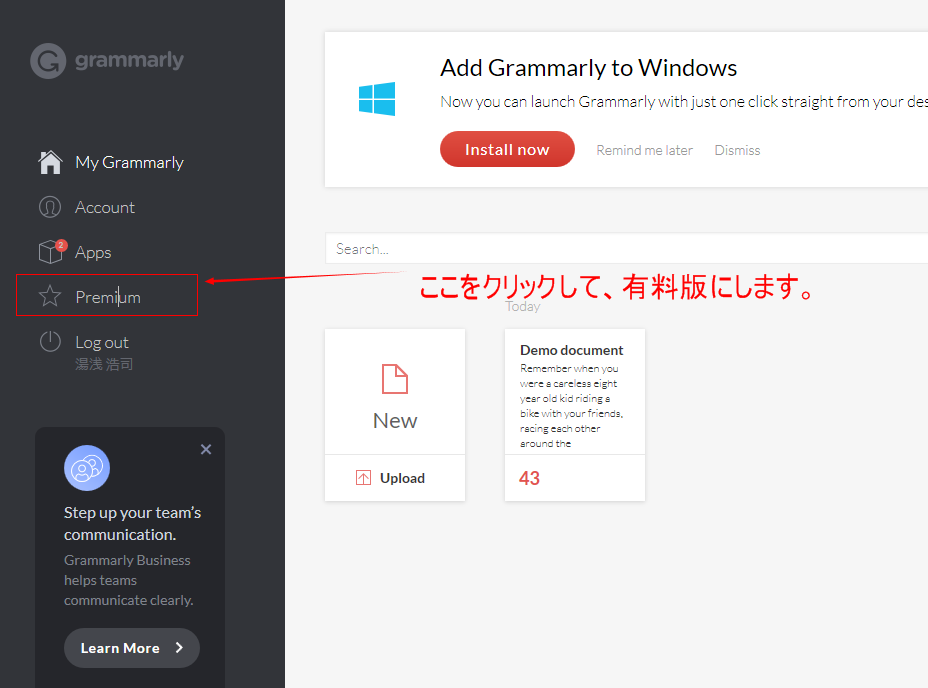
Task: Close the team communication promo card
Action: coord(206,449)
